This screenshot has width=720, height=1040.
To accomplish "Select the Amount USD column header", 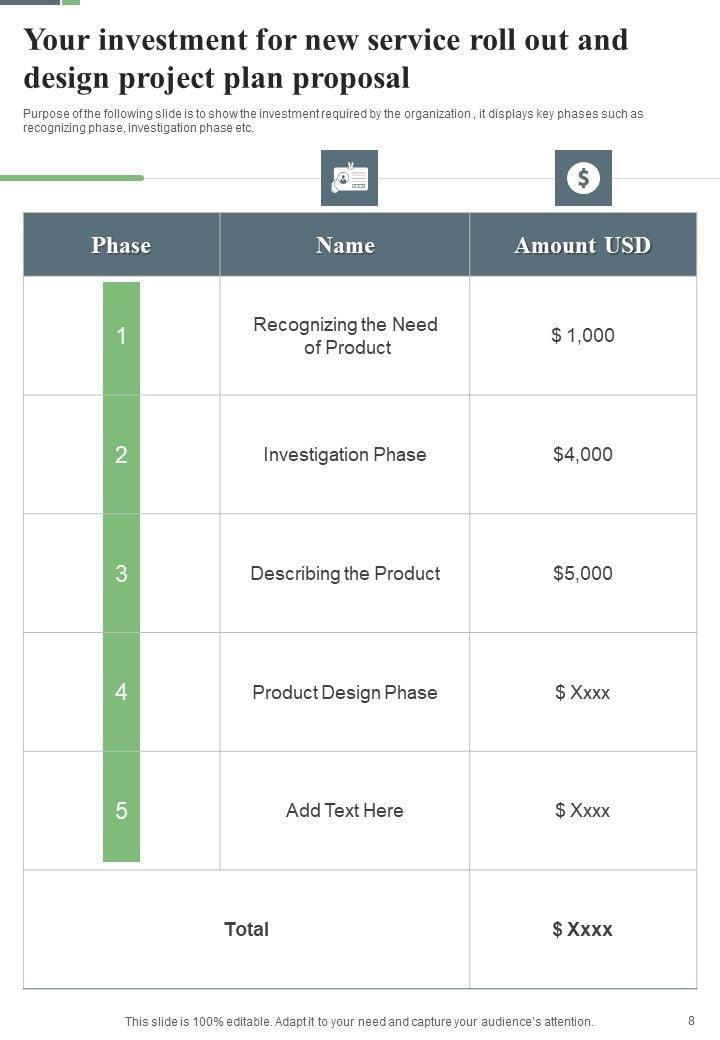I will (582, 245).
